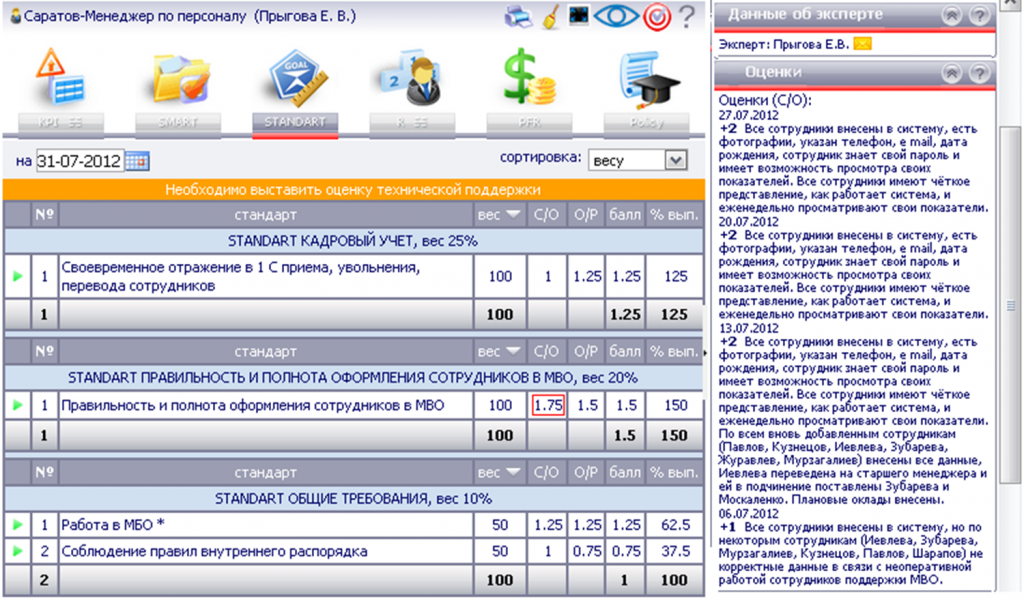The image size is (1024, 601).
Task: Click the orange технической поддержки notice bar
Action: 353,189
